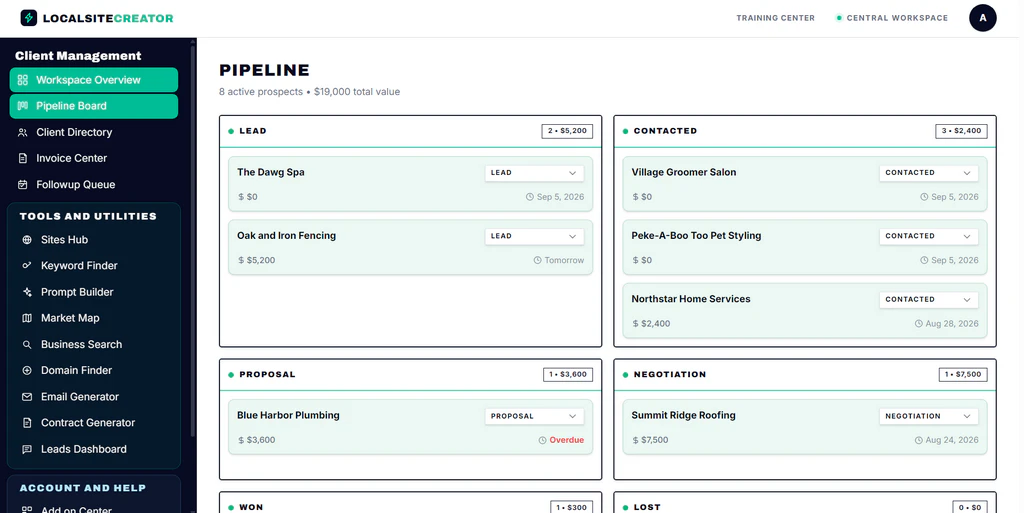Open stage dropdown for Blue Harbor Plumbing
Viewport: 1024px width, 513px height.
coord(534,416)
